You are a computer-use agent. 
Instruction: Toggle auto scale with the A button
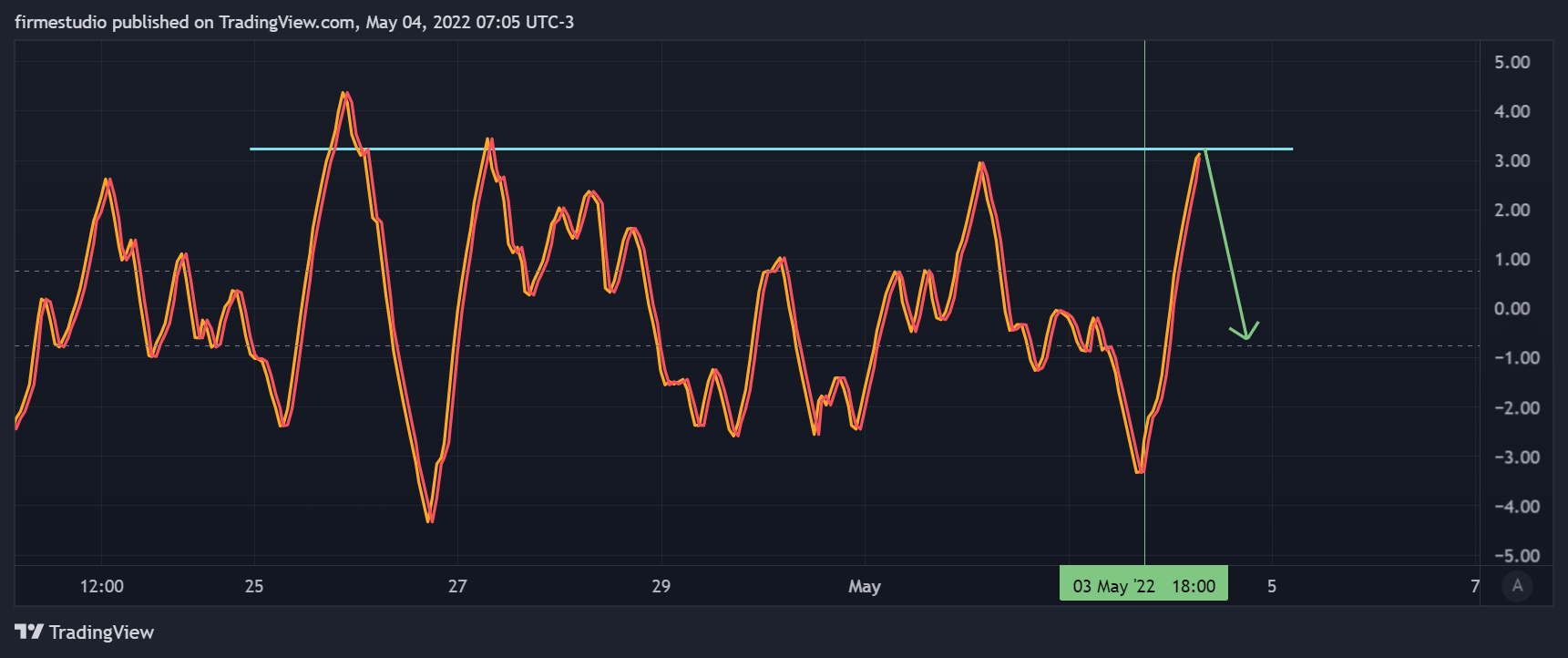(1517, 586)
